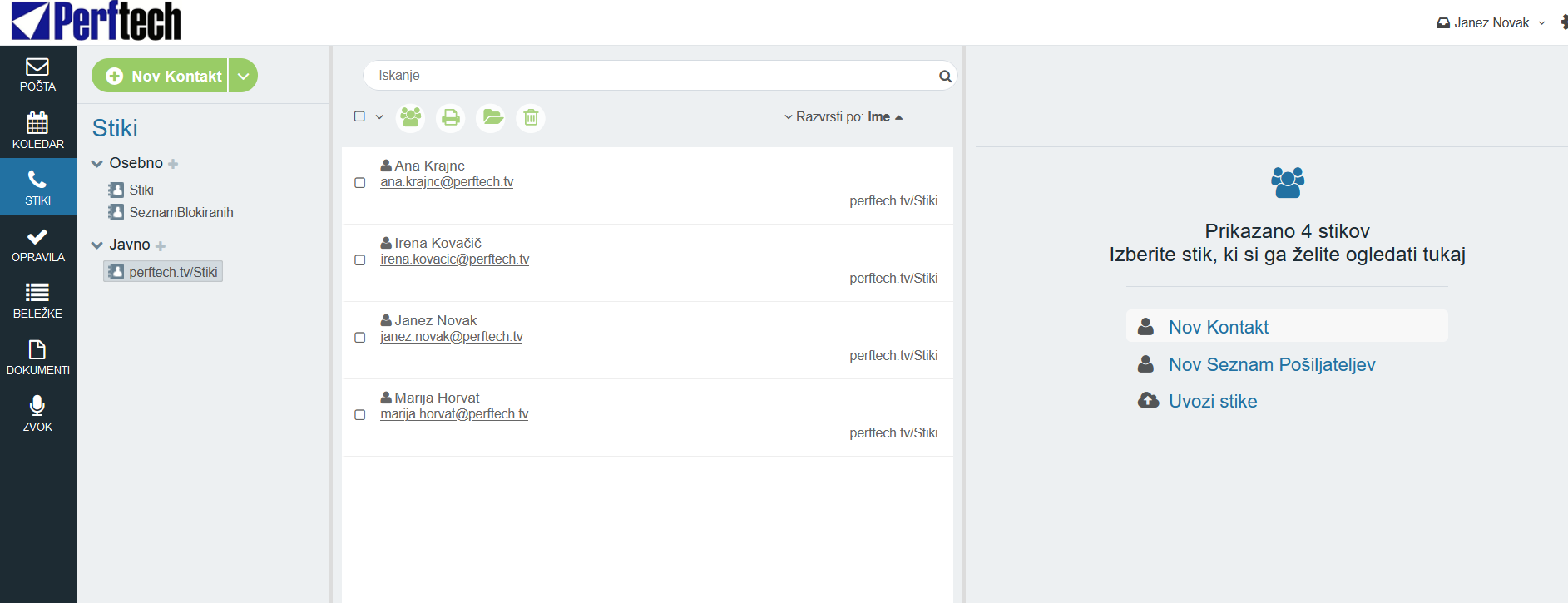Open the Razvrsti po sort dropdown
Image resolution: width=1568 pixels, height=603 pixels.
[x=843, y=117]
